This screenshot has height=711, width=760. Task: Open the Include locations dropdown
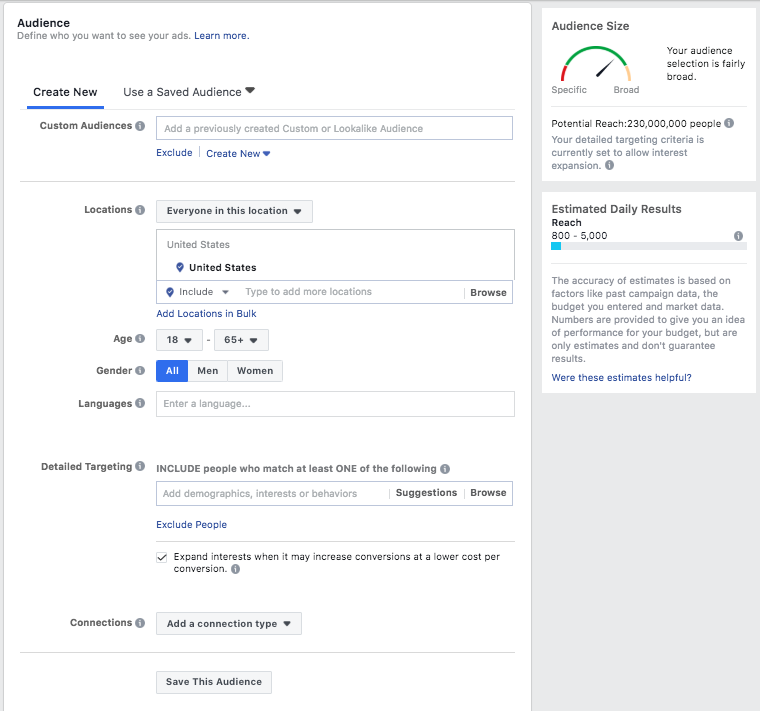point(198,292)
